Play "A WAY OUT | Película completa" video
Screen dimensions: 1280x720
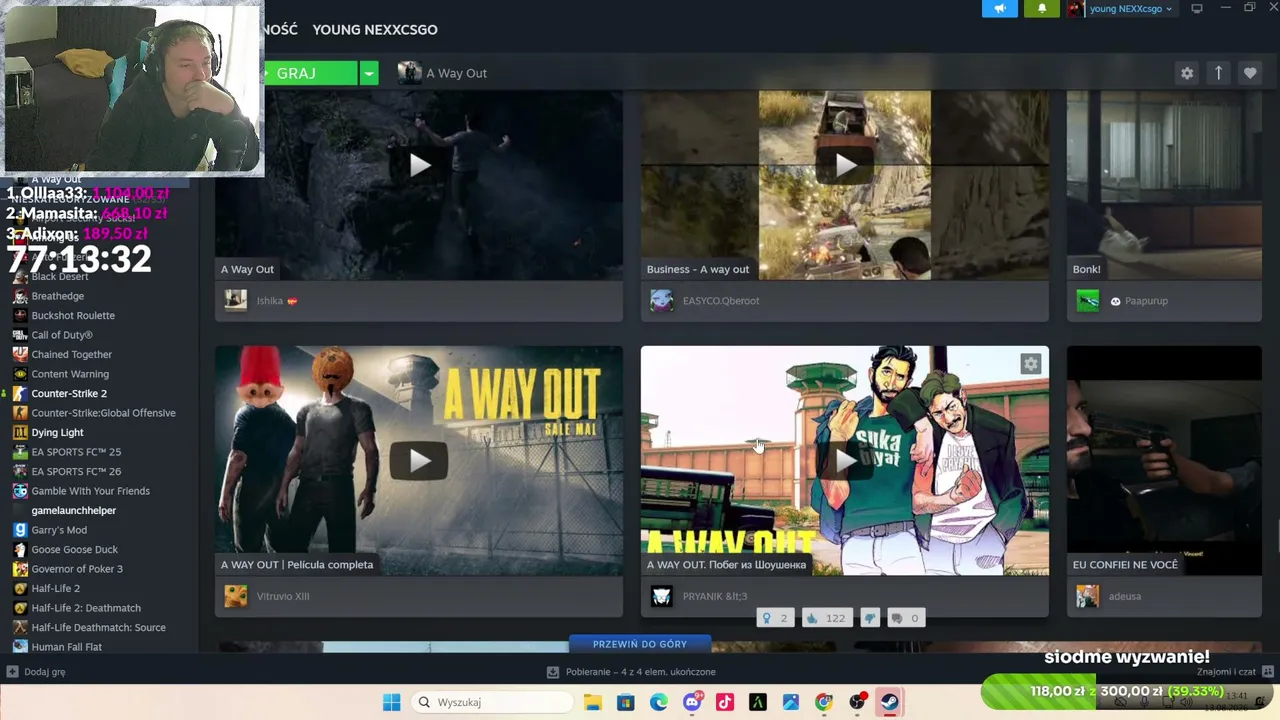(419, 460)
